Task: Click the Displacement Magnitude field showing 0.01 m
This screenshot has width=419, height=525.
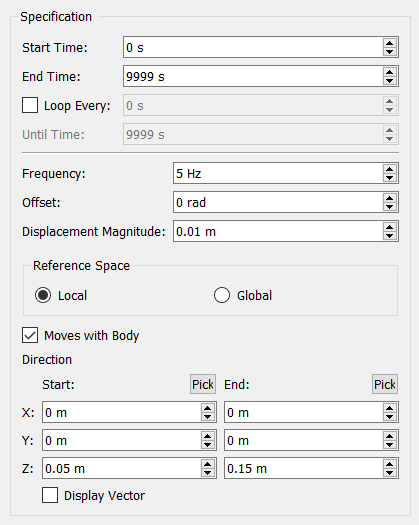Action: (278, 231)
